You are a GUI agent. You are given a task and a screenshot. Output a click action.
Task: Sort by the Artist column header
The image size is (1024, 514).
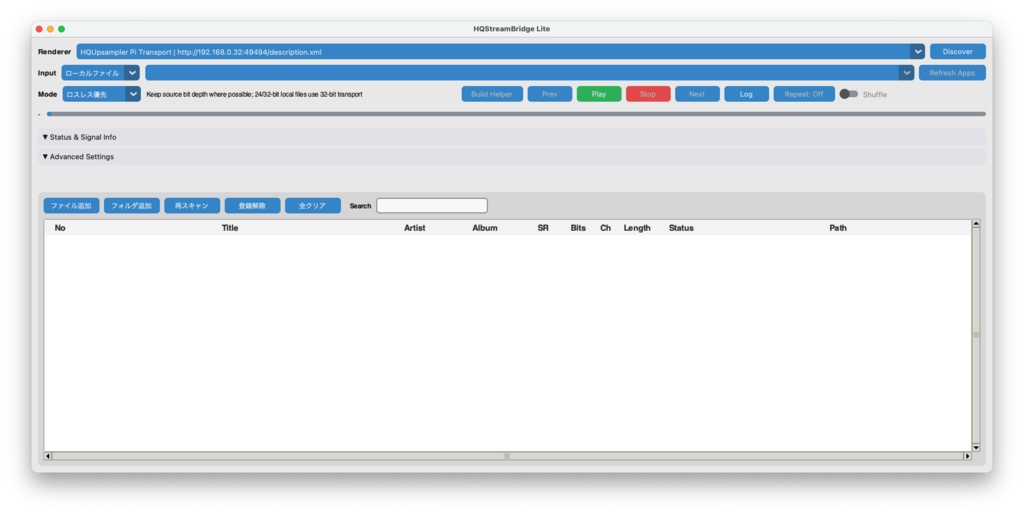click(414, 228)
